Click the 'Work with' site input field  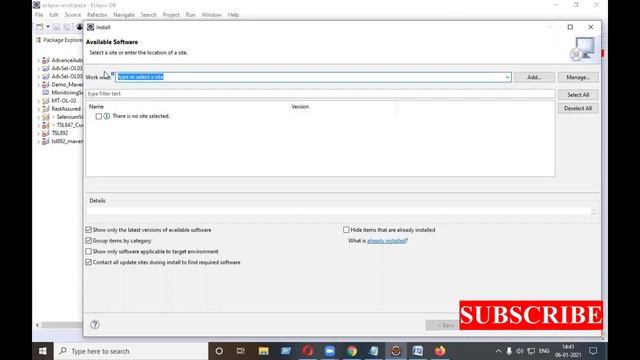(x=313, y=77)
